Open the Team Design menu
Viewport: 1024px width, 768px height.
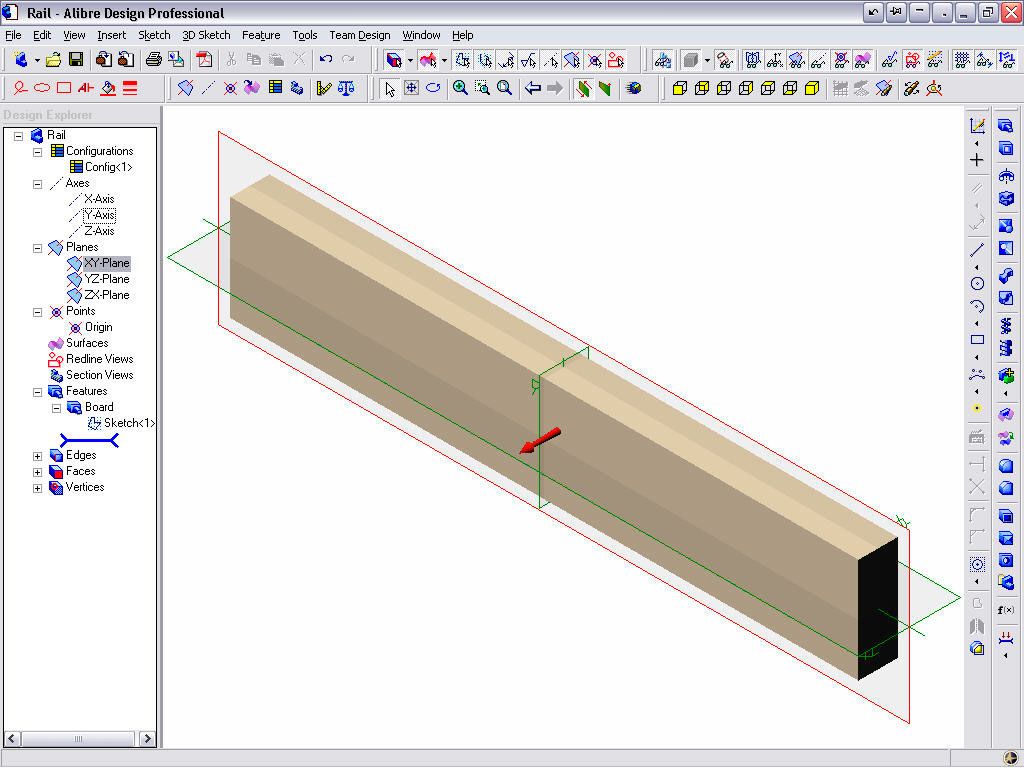(x=359, y=35)
